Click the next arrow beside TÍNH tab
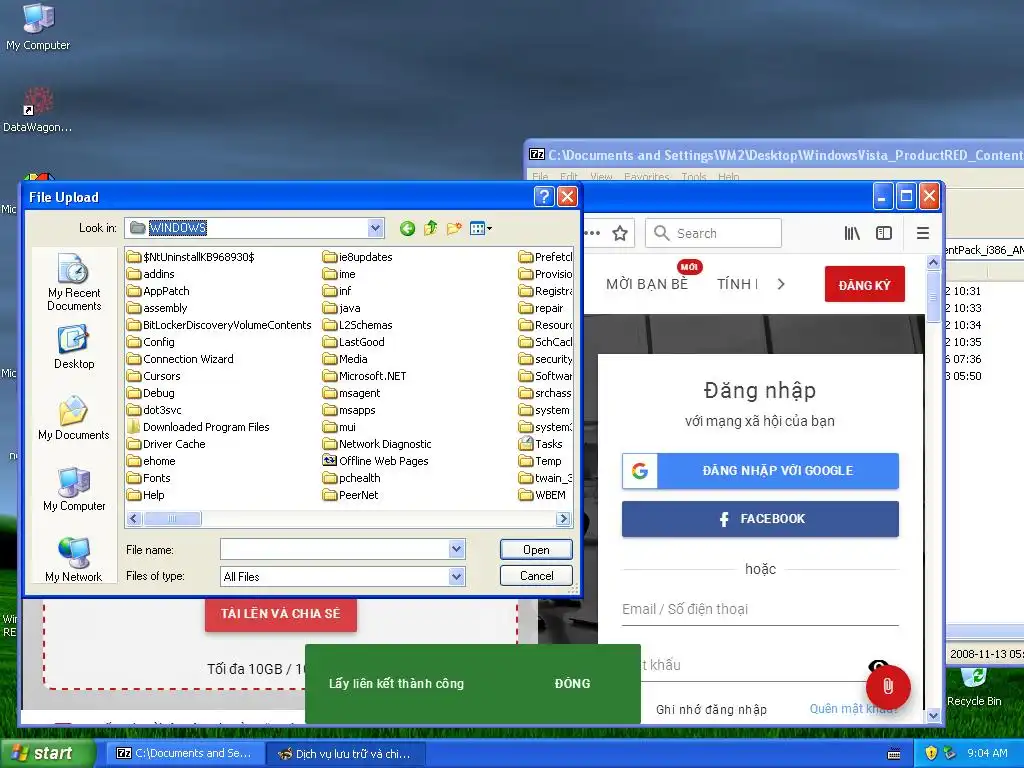Viewport: 1024px width, 768px height. (781, 284)
